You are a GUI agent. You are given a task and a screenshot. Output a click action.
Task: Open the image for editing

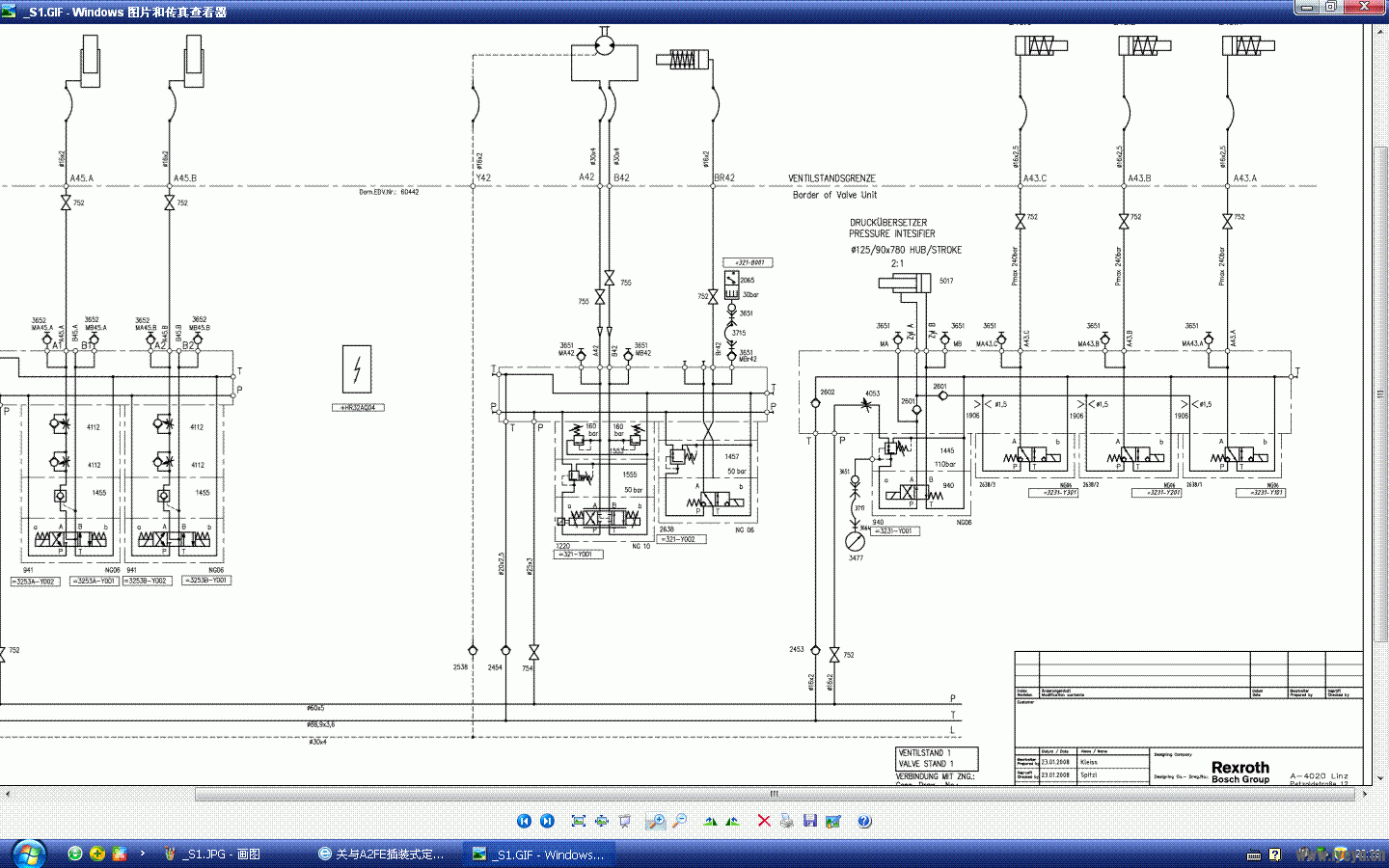tap(833, 821)
